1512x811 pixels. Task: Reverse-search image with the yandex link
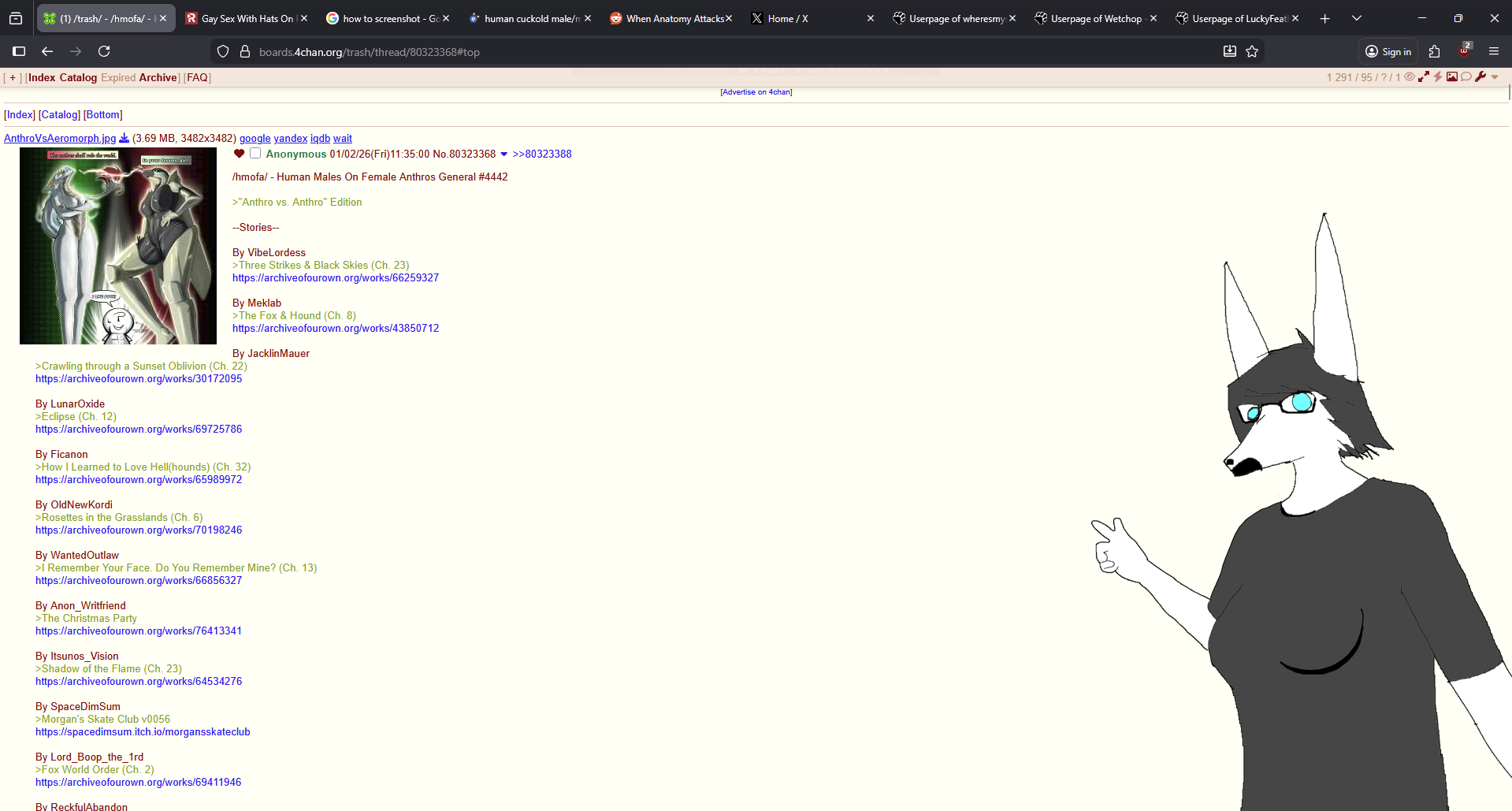coord(291,138)
